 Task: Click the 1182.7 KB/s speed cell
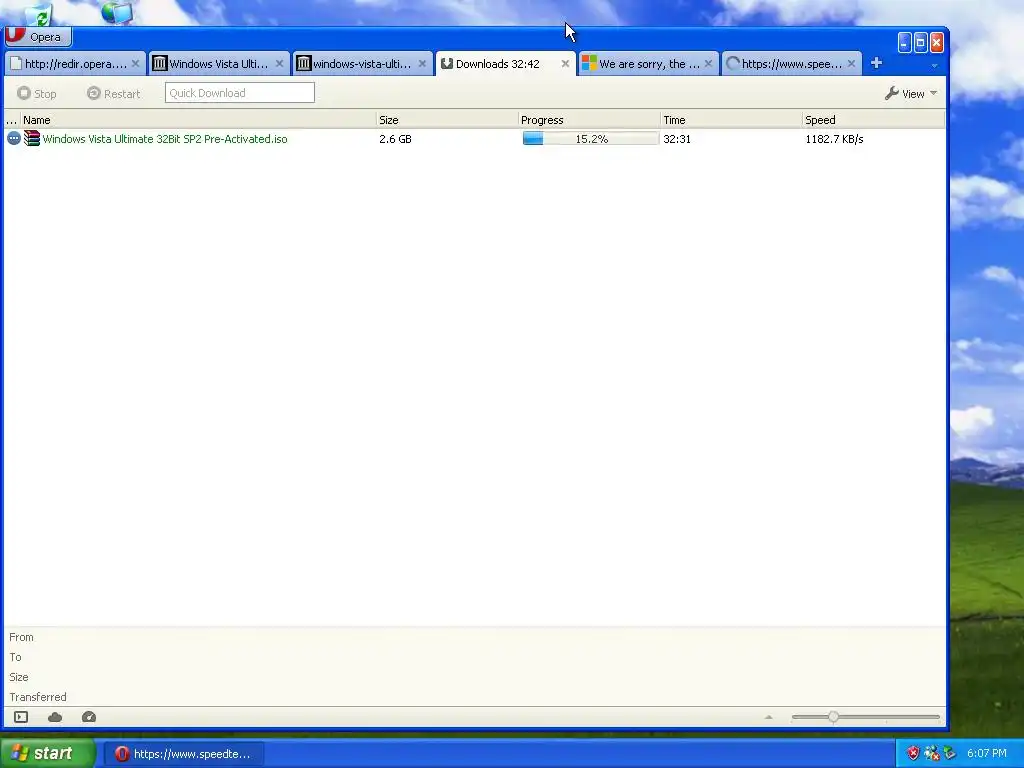pos(834,139)
